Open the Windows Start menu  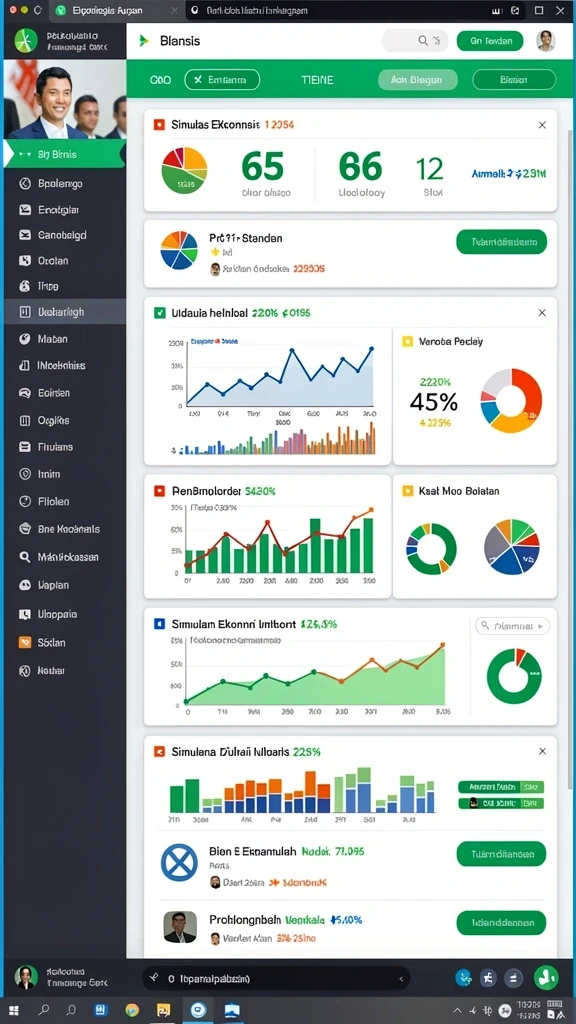coord(13,1010)
